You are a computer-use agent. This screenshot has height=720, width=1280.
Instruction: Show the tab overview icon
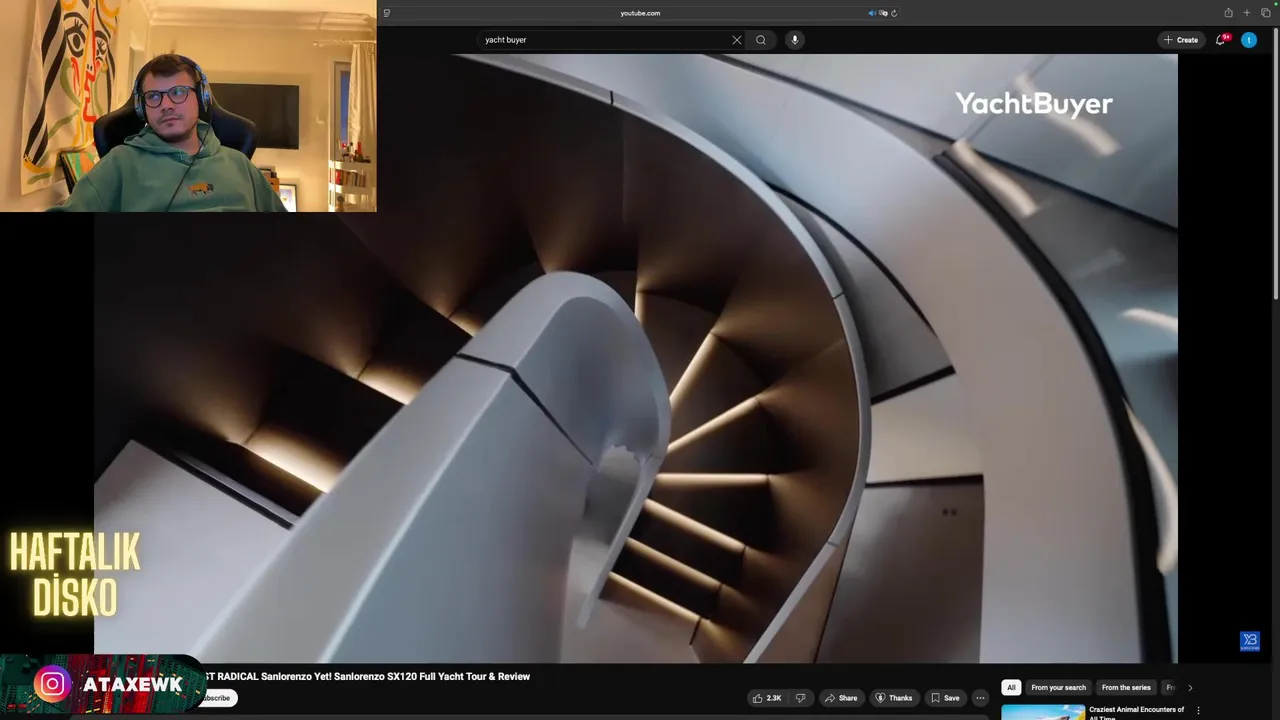pos(1265,13)
